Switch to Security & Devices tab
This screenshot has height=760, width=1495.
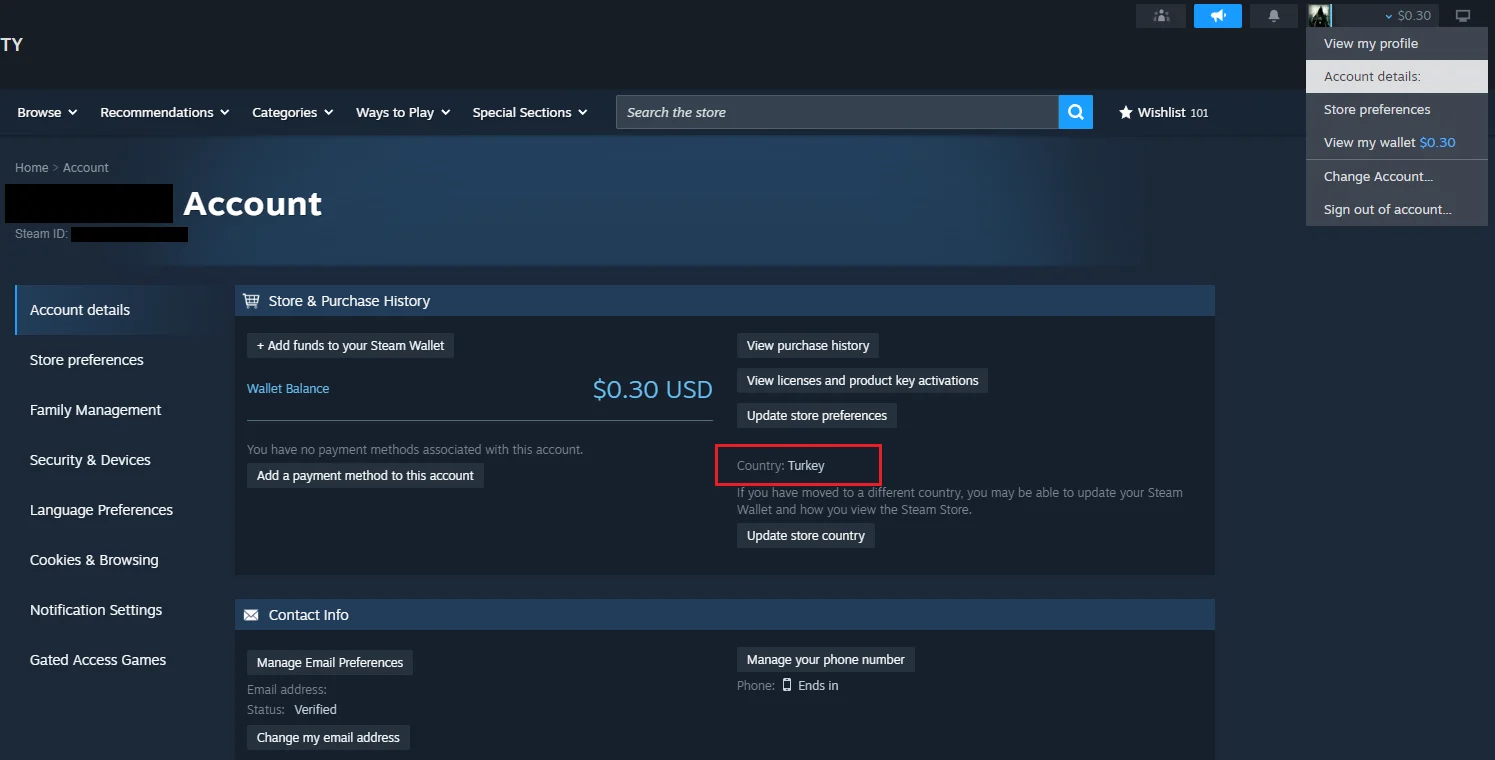coord(90,460)
